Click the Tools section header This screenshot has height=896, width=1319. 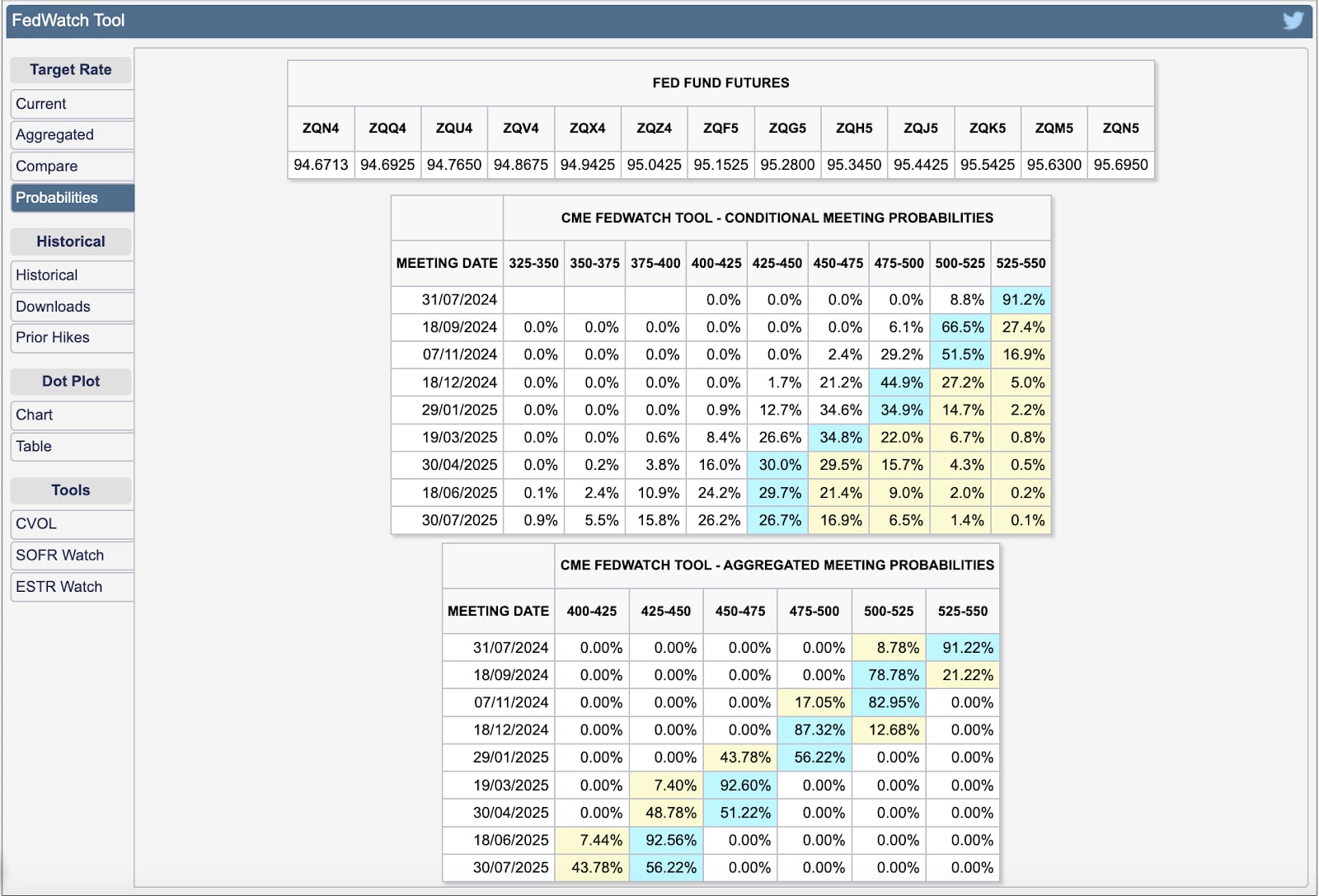pos(71,490)
